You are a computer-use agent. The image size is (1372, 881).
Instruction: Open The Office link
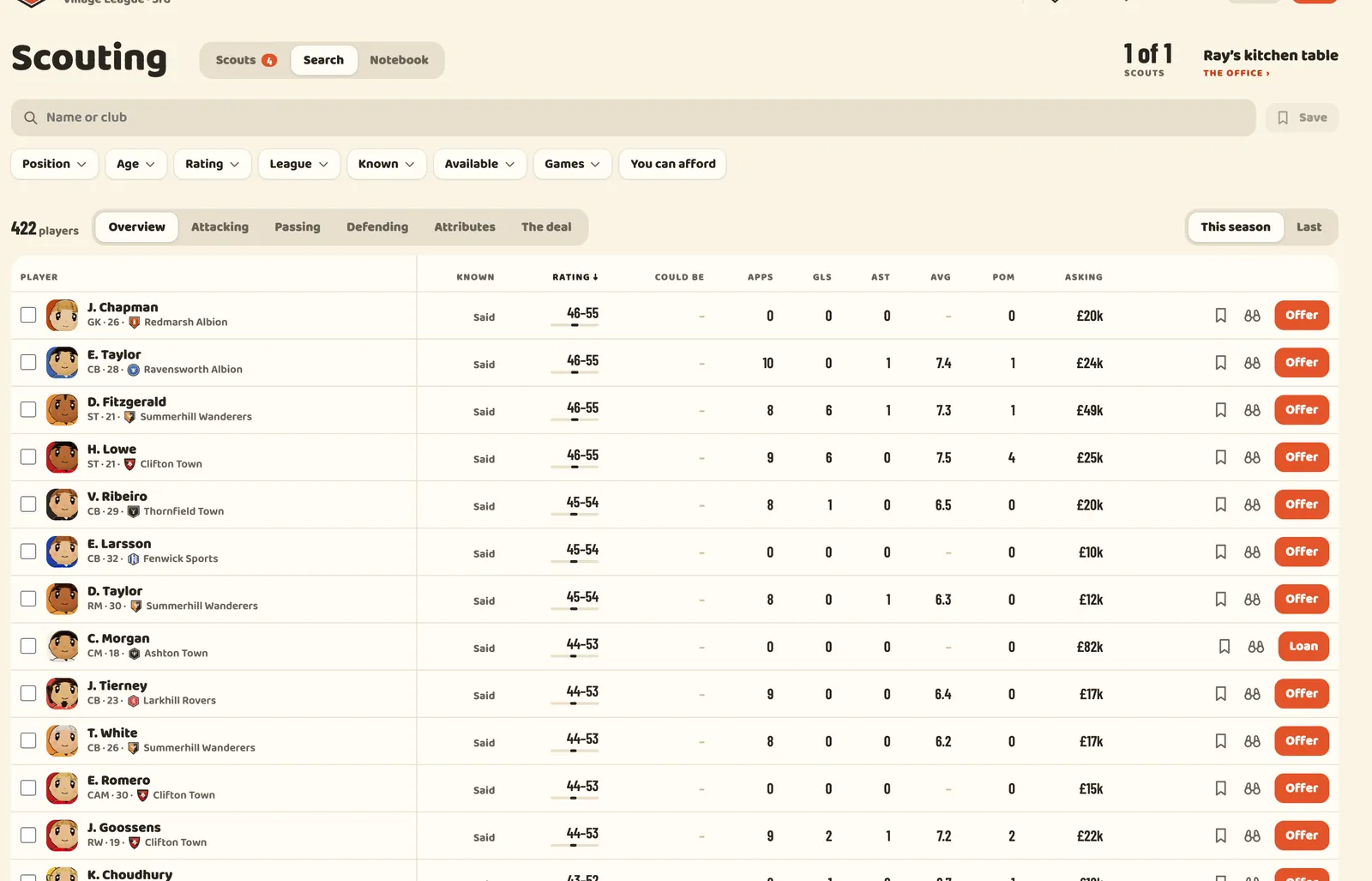pos(1236,73)
